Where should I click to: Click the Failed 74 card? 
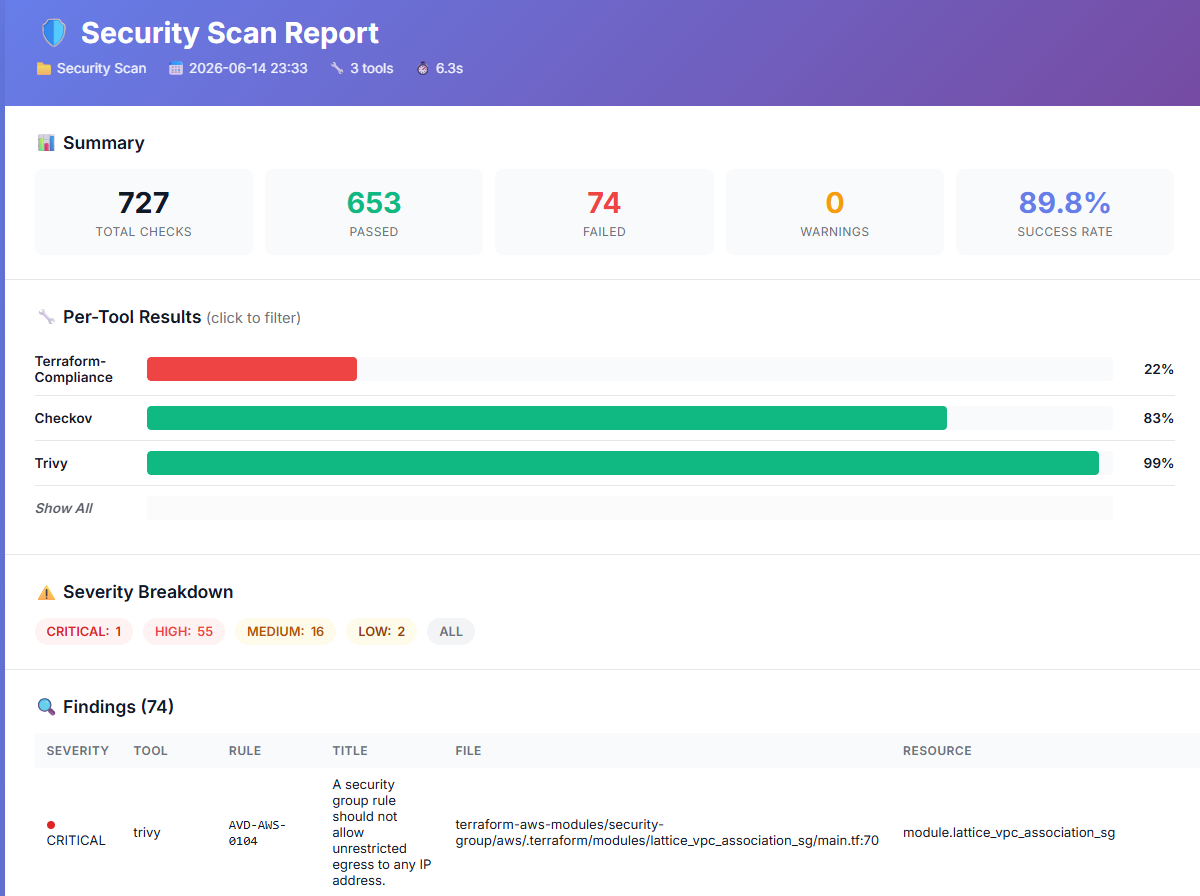pyautogui.click(x=604, y=212)
